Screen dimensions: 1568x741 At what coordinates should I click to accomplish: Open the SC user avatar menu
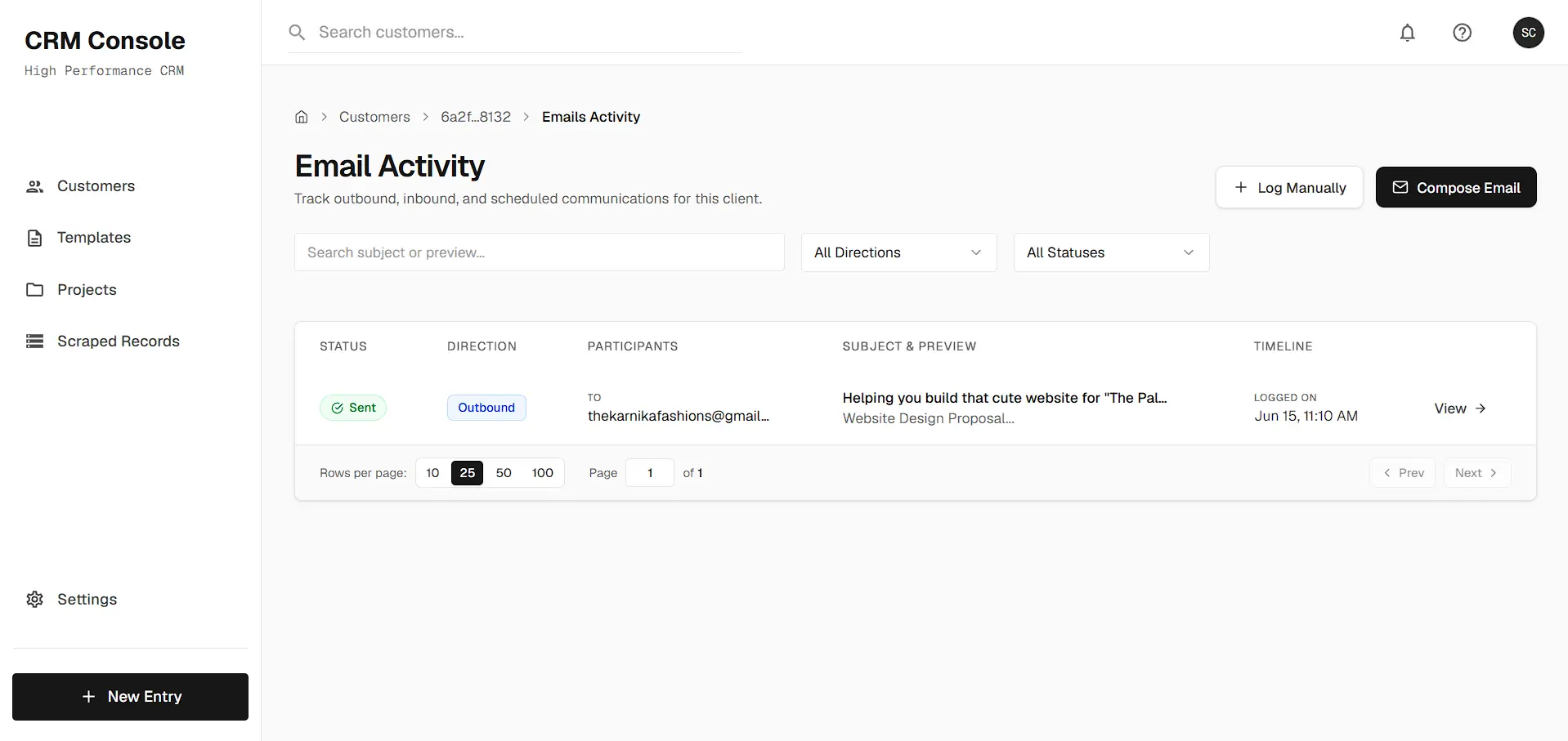1528,33
